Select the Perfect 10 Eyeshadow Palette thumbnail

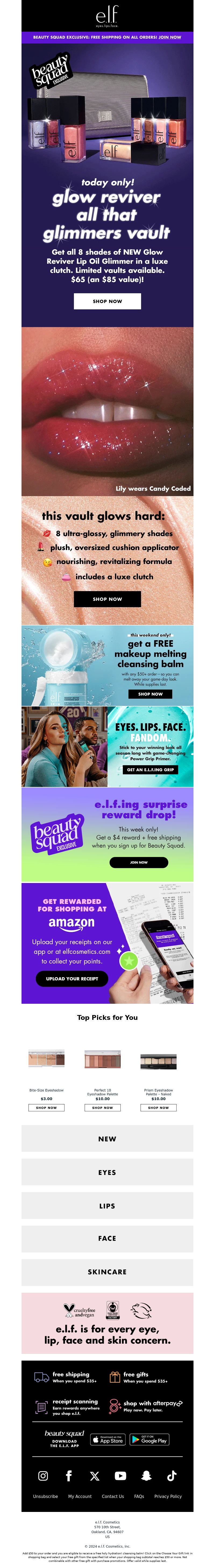pyautogui.click(x=102, y=1060)
